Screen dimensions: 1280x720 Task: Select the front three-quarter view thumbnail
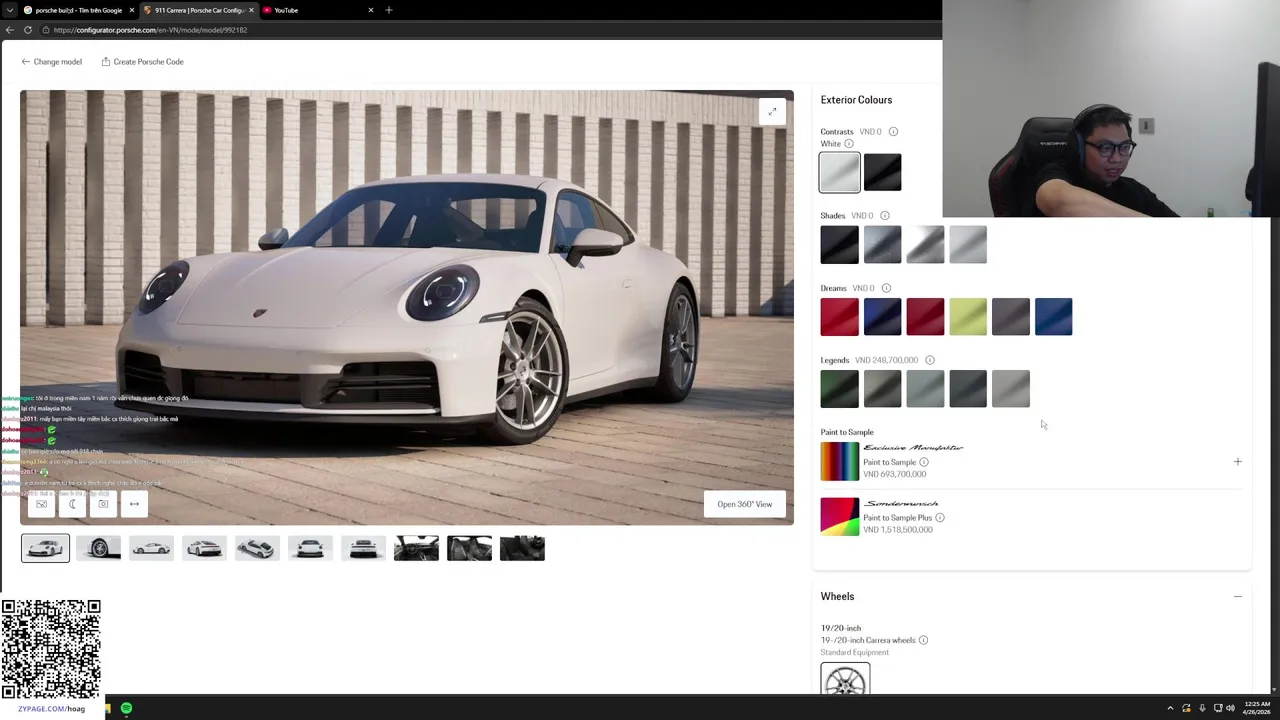click(x=46, y=548)
